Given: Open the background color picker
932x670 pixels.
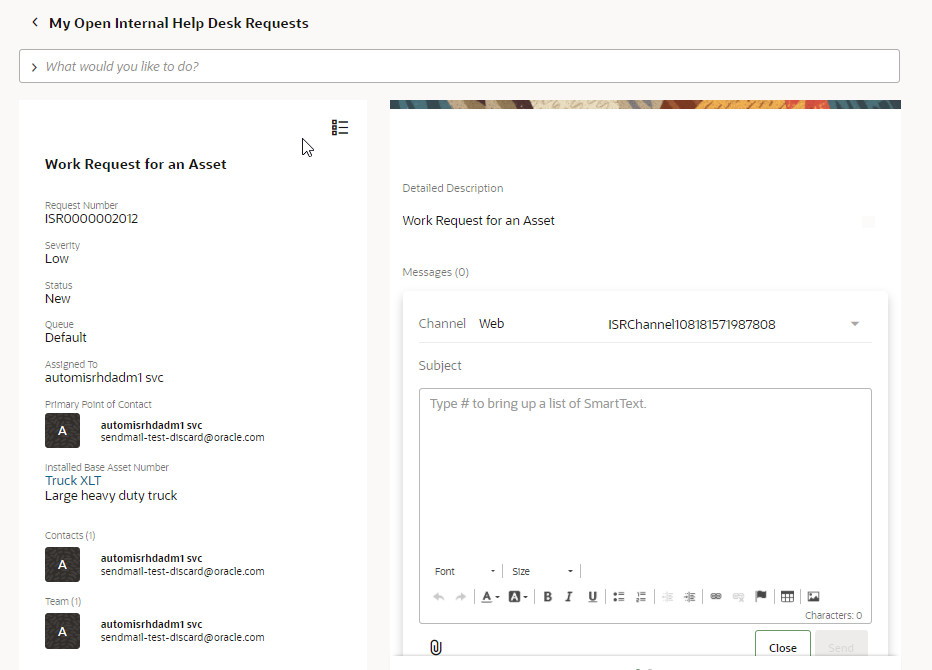Looking at the screenshot, I should (x=518, y=597).
